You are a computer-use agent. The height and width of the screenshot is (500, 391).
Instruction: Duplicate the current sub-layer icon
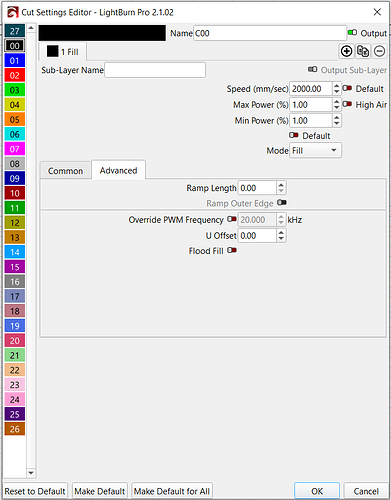click(363, 51)
